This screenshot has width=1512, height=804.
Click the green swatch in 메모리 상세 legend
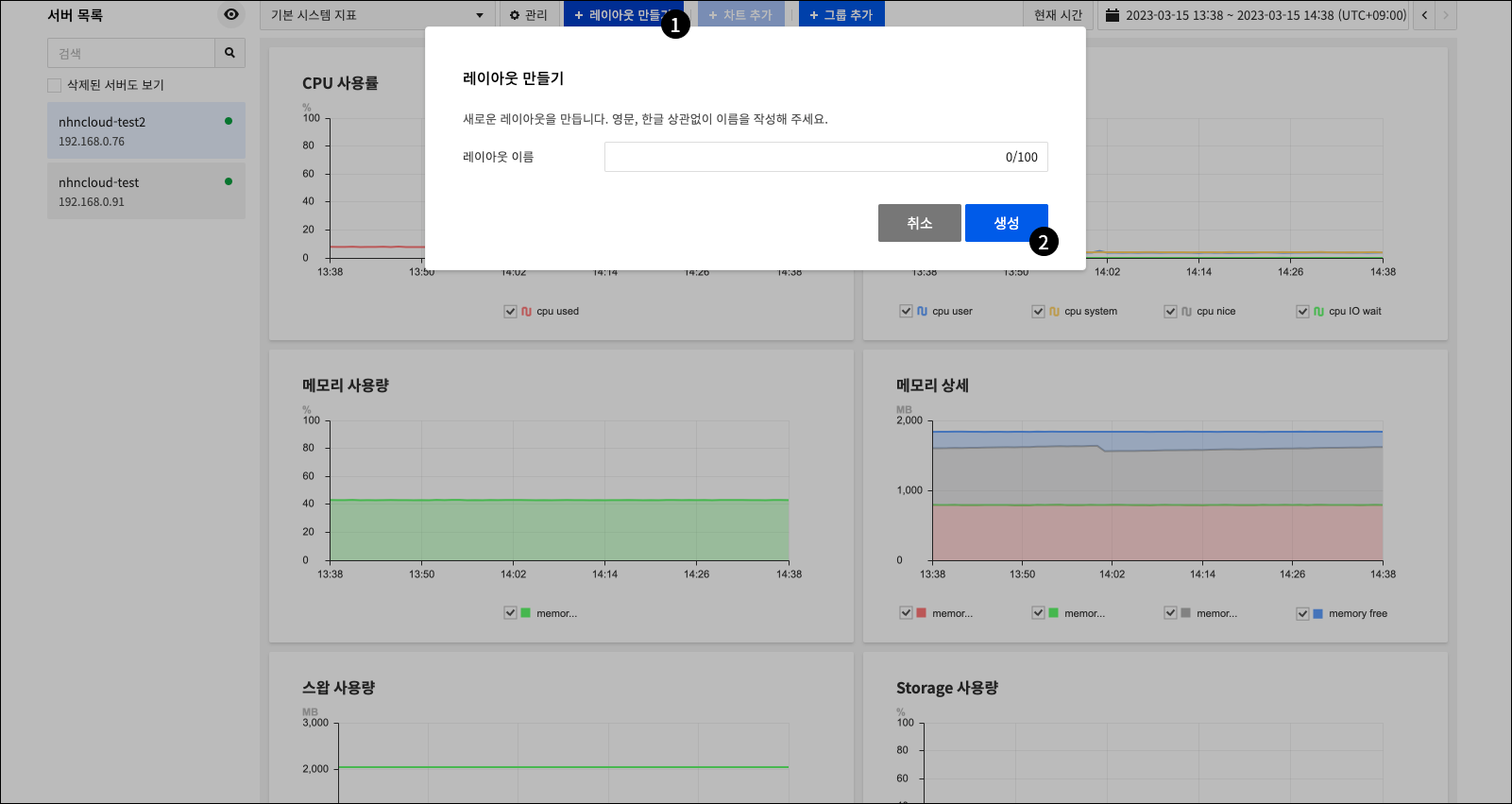(1054, 613)
